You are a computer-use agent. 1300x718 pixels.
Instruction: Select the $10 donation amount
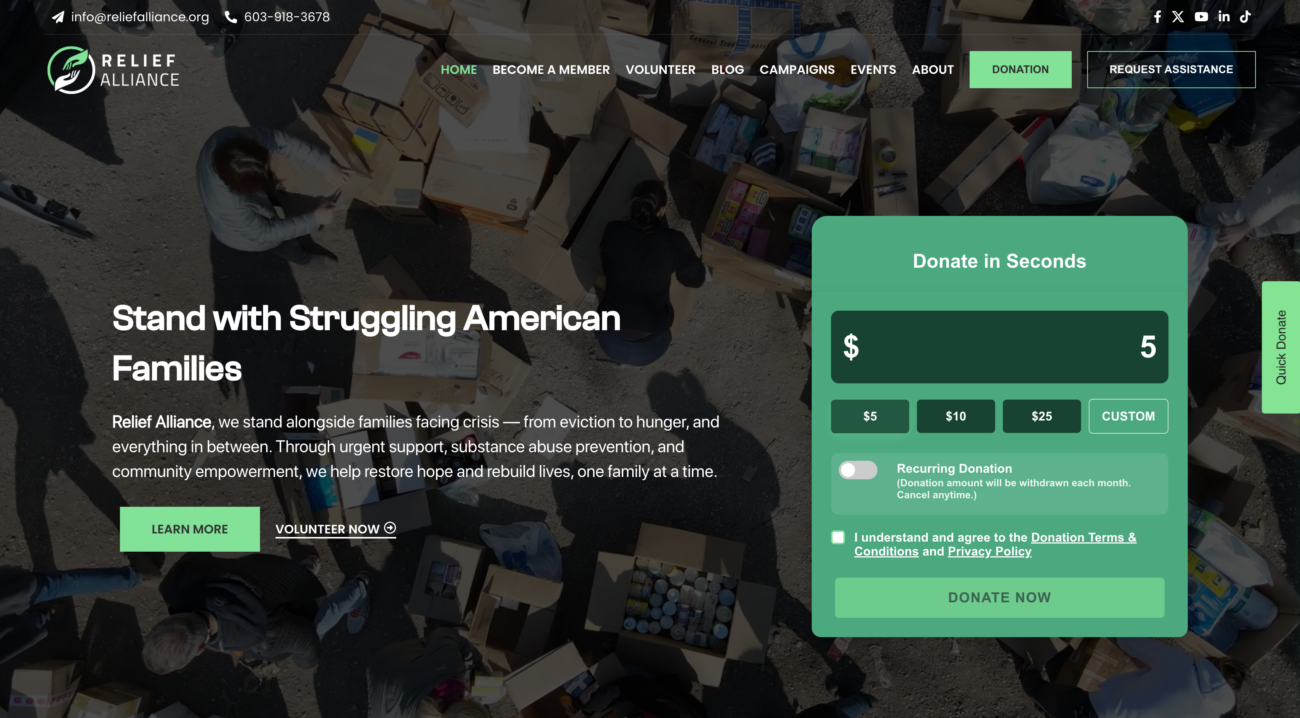coord(956,416)
